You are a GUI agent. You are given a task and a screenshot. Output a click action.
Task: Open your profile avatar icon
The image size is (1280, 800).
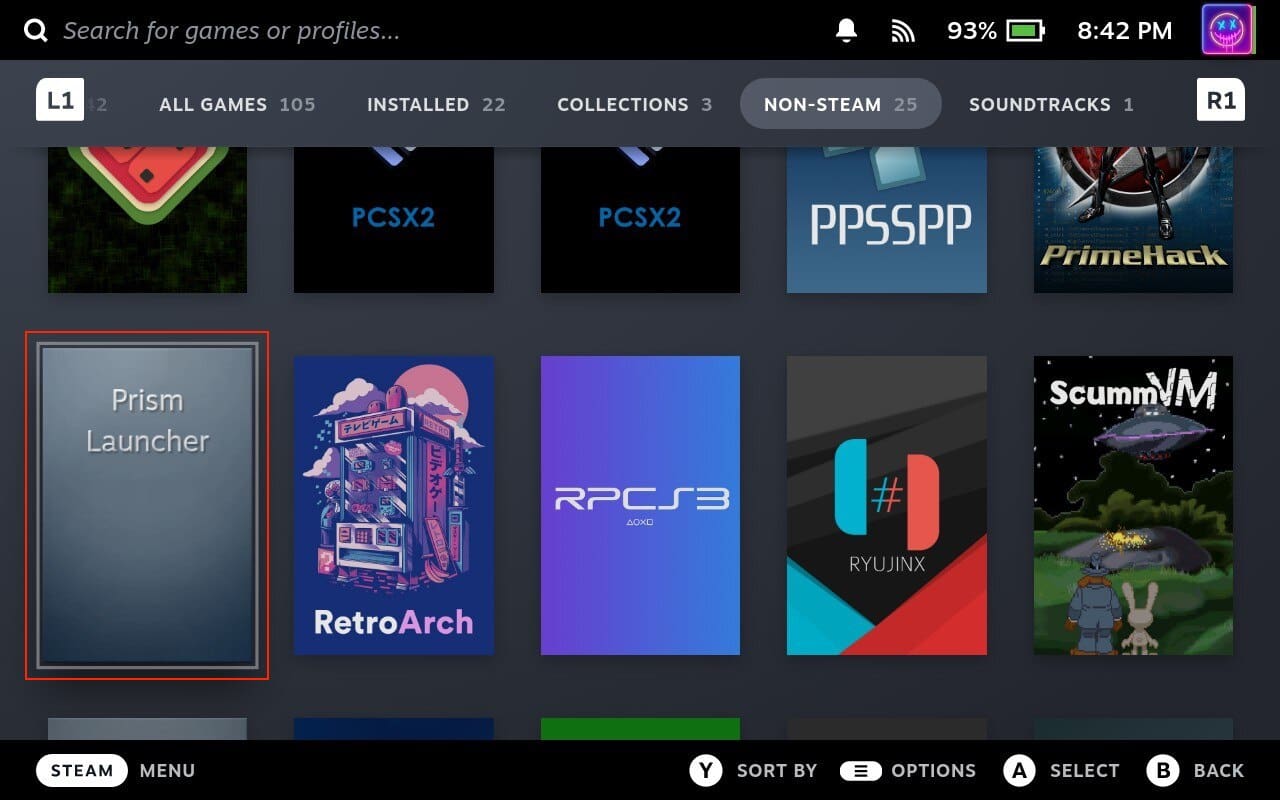tap(1227, 29)
